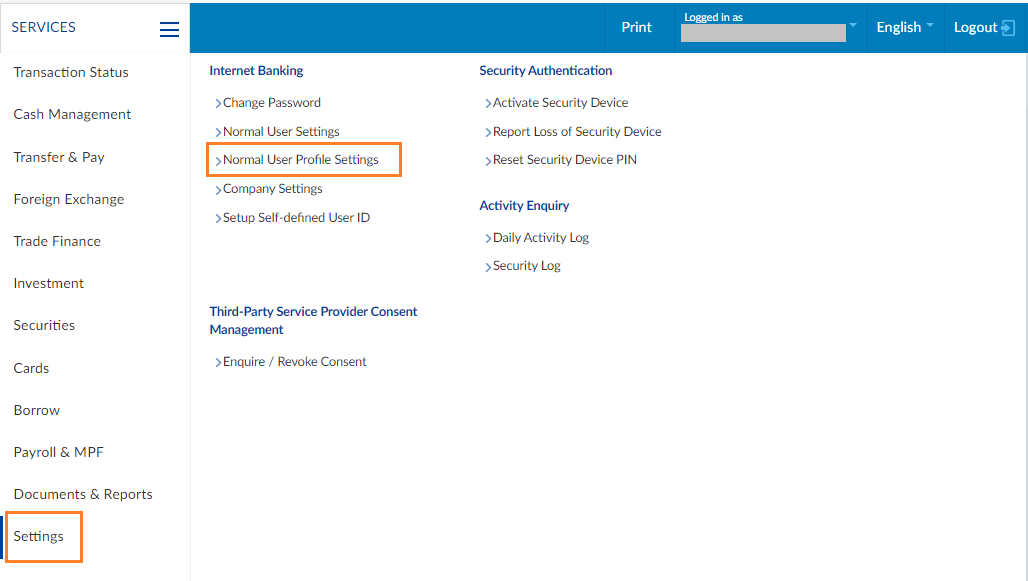The width and height of the screenshot is (1028, 581).
Task: Click the Logout door icon
Action: click(1008, 28)
